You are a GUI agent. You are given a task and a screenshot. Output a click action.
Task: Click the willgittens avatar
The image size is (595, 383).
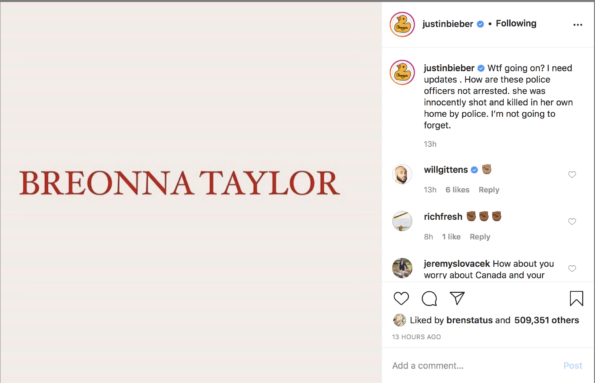[x=402, y=174]
